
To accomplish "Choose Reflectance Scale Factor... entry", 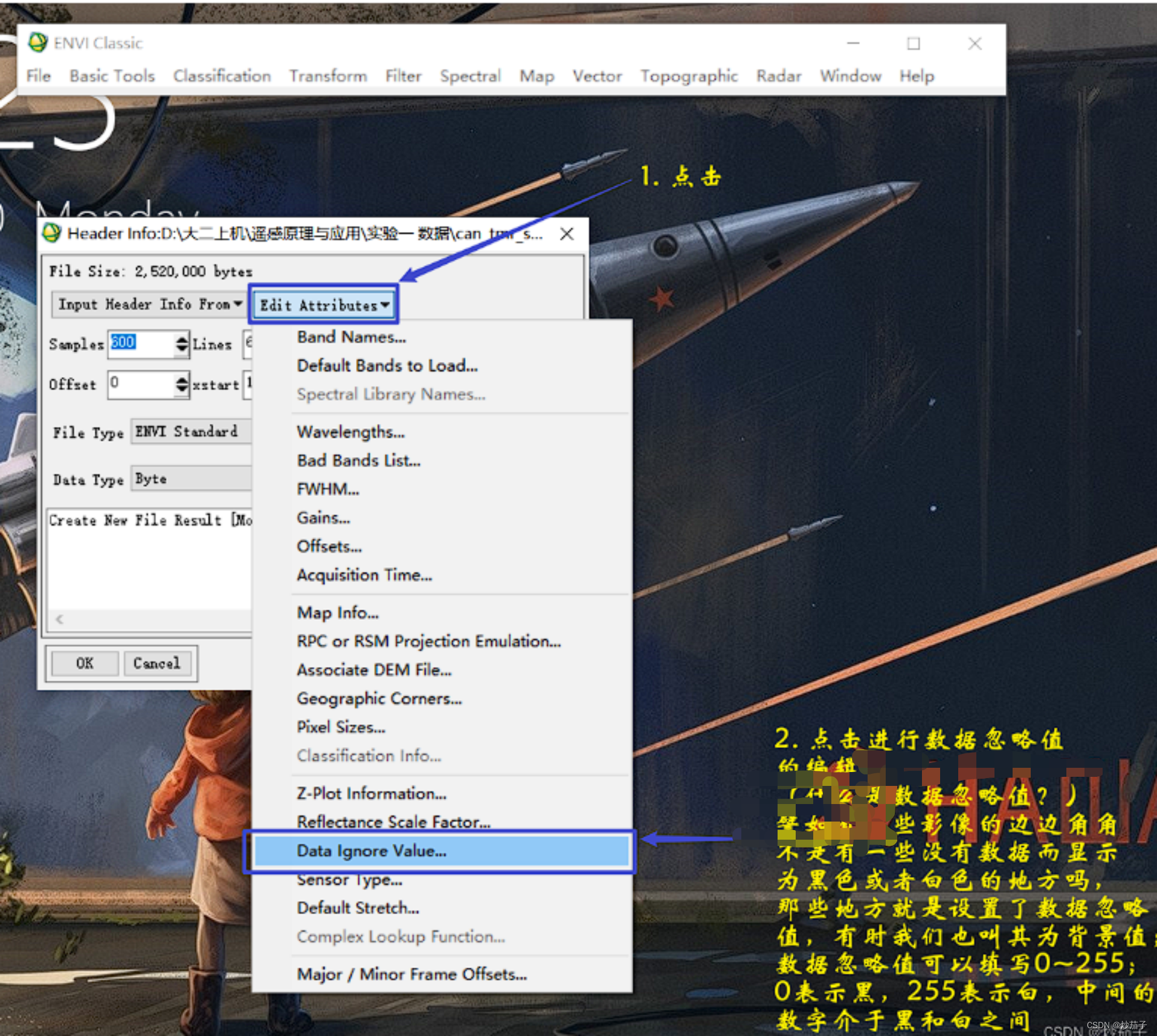I will tap(393, 822).
